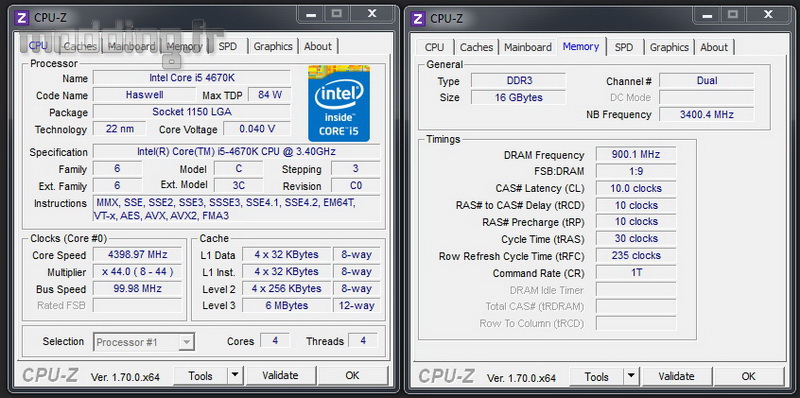Click the memory Type value DDR3

(518, 81)
